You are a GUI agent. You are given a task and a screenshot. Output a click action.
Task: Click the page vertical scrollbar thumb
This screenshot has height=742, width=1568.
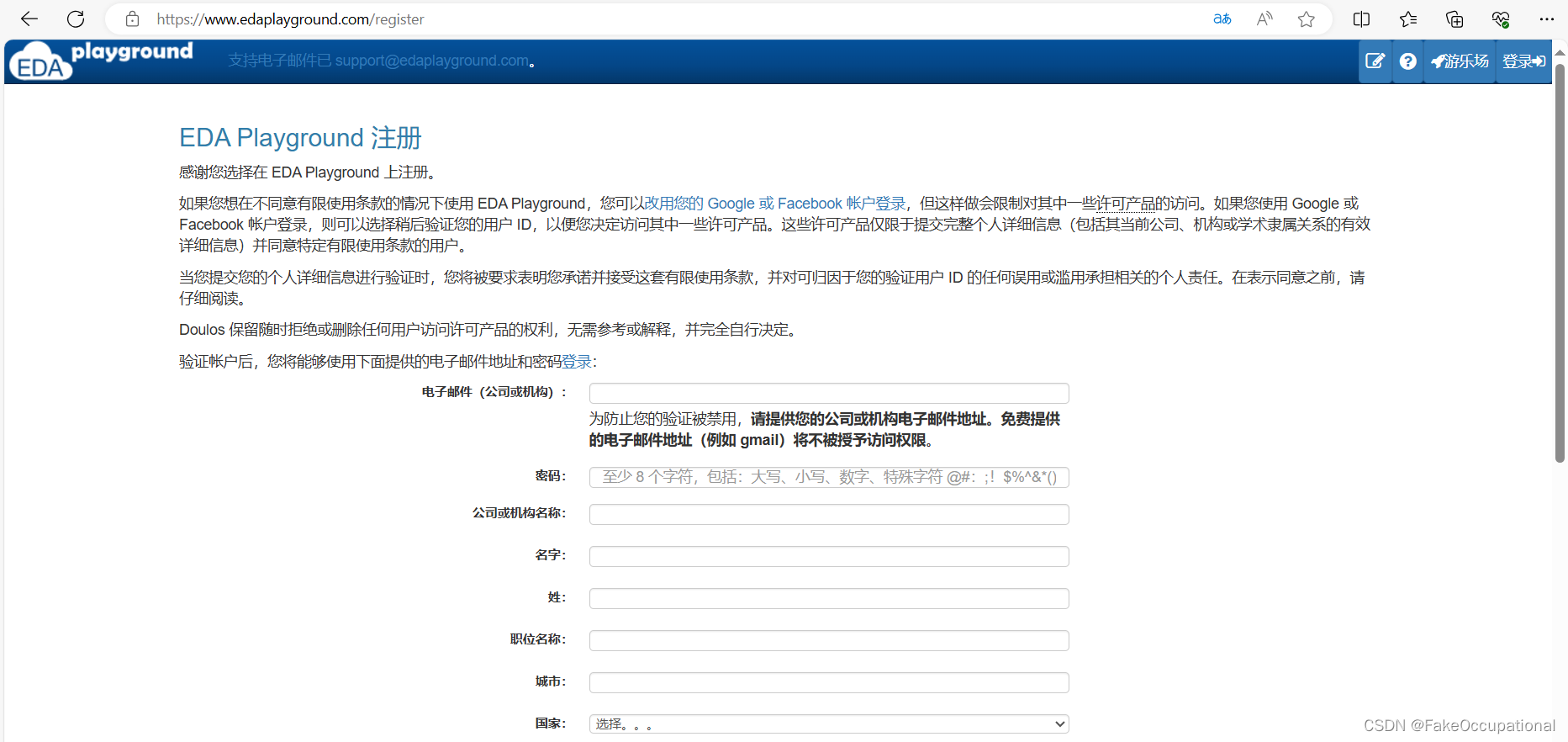pyautogui.click(x=1560, y=262)
